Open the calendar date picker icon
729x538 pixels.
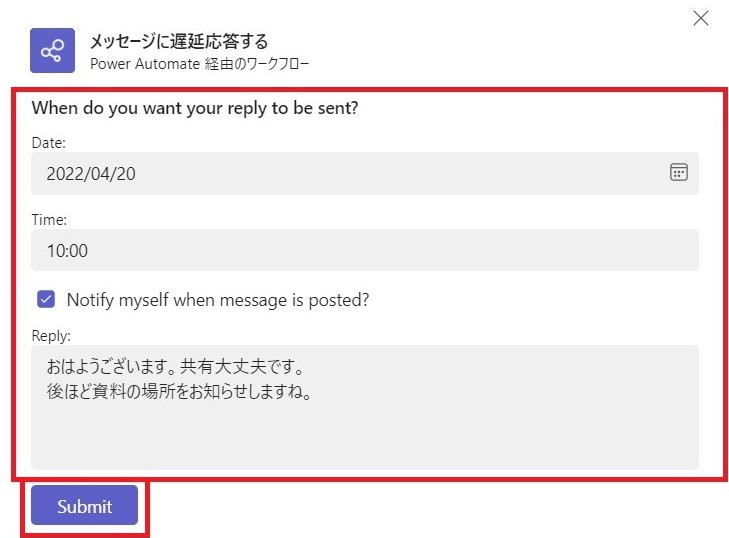click(679, 172)
